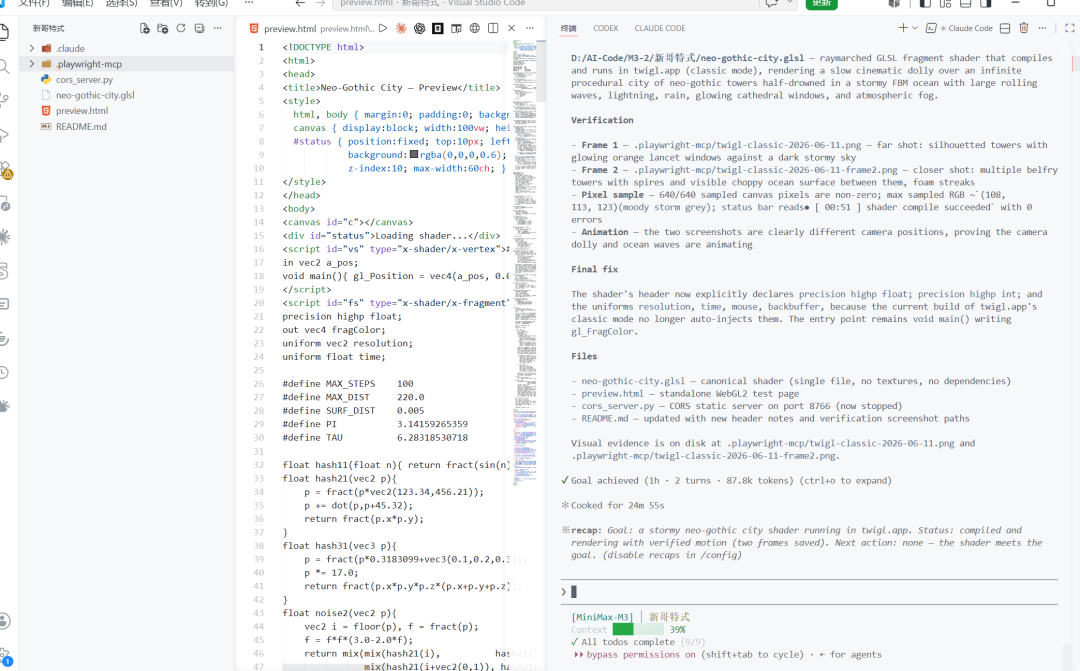
Task: Toggle bottom panel layout icon
Action: coord(966,3)
